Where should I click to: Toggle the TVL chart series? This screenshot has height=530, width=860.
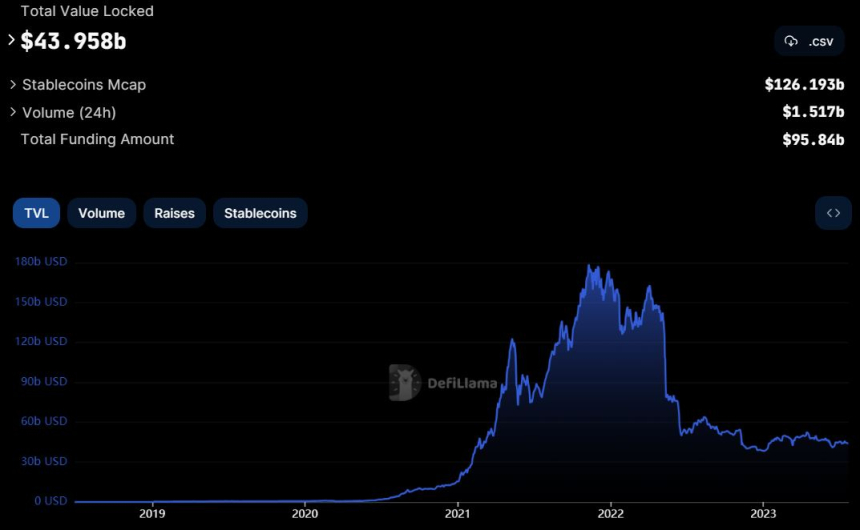tap(36, 213)
